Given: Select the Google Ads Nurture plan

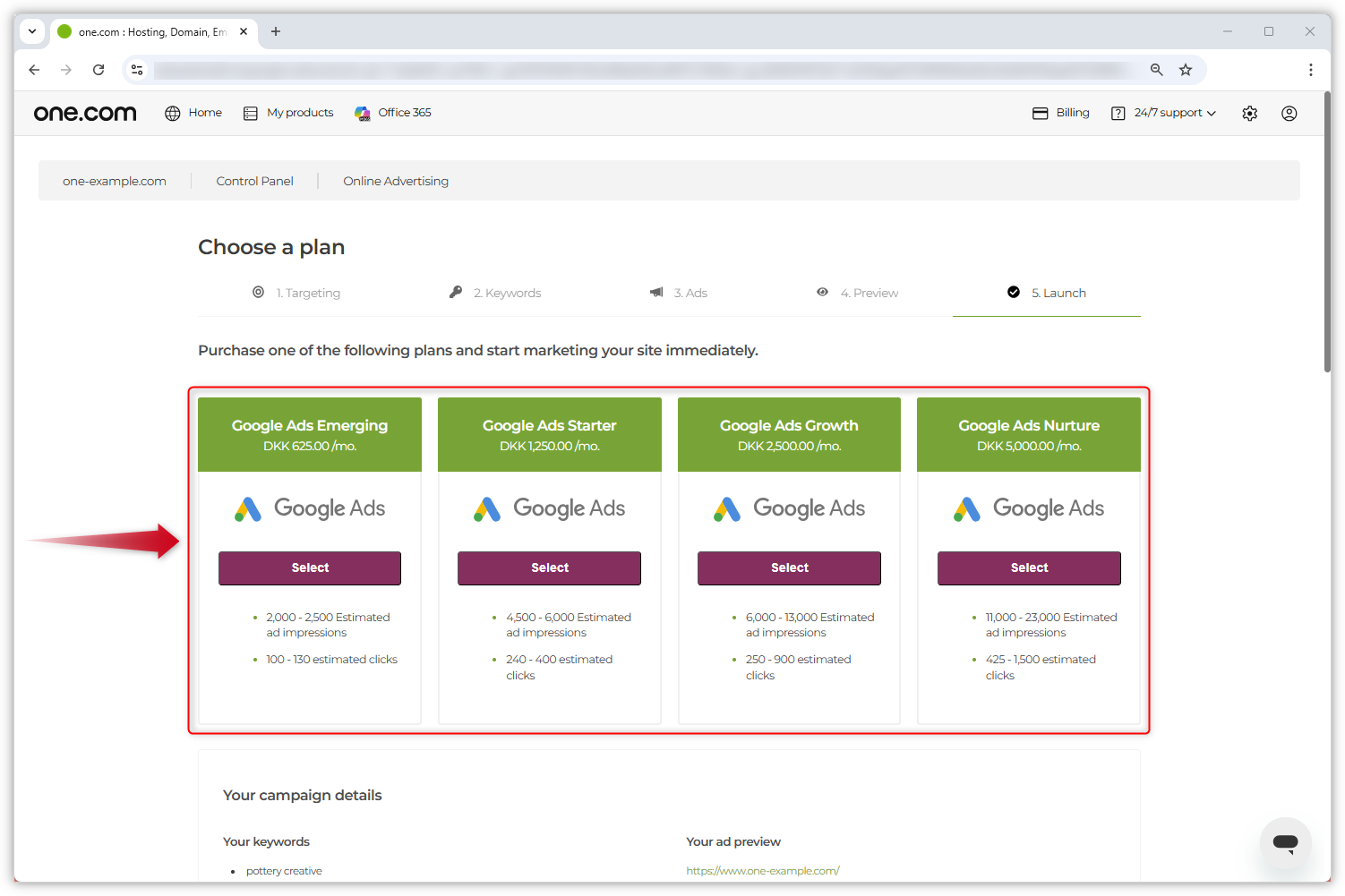Looking at the screenshot, I should coord(1029,568).
